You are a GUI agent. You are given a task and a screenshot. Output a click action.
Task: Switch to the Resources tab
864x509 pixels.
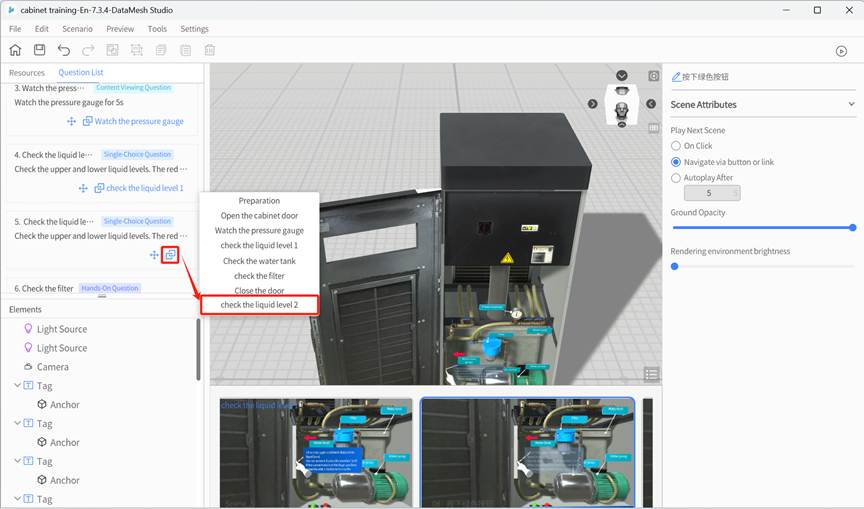(x=27, y=73)
